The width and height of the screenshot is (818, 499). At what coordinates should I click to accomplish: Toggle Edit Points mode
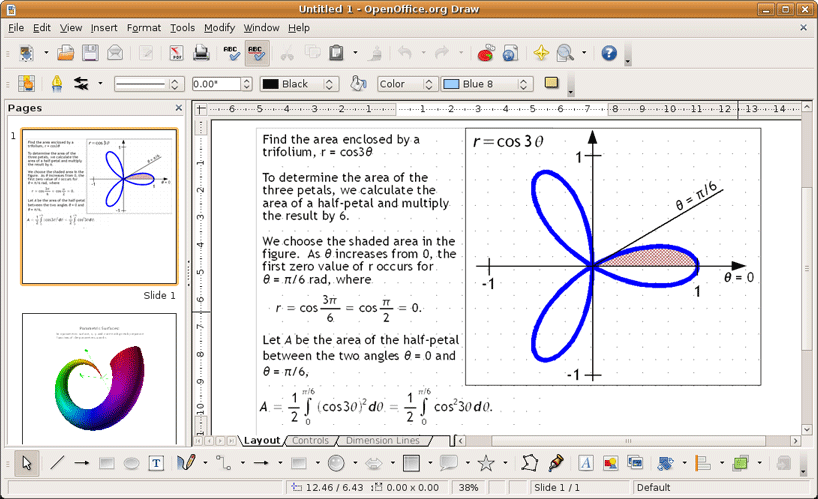click(x=529, y=463)
